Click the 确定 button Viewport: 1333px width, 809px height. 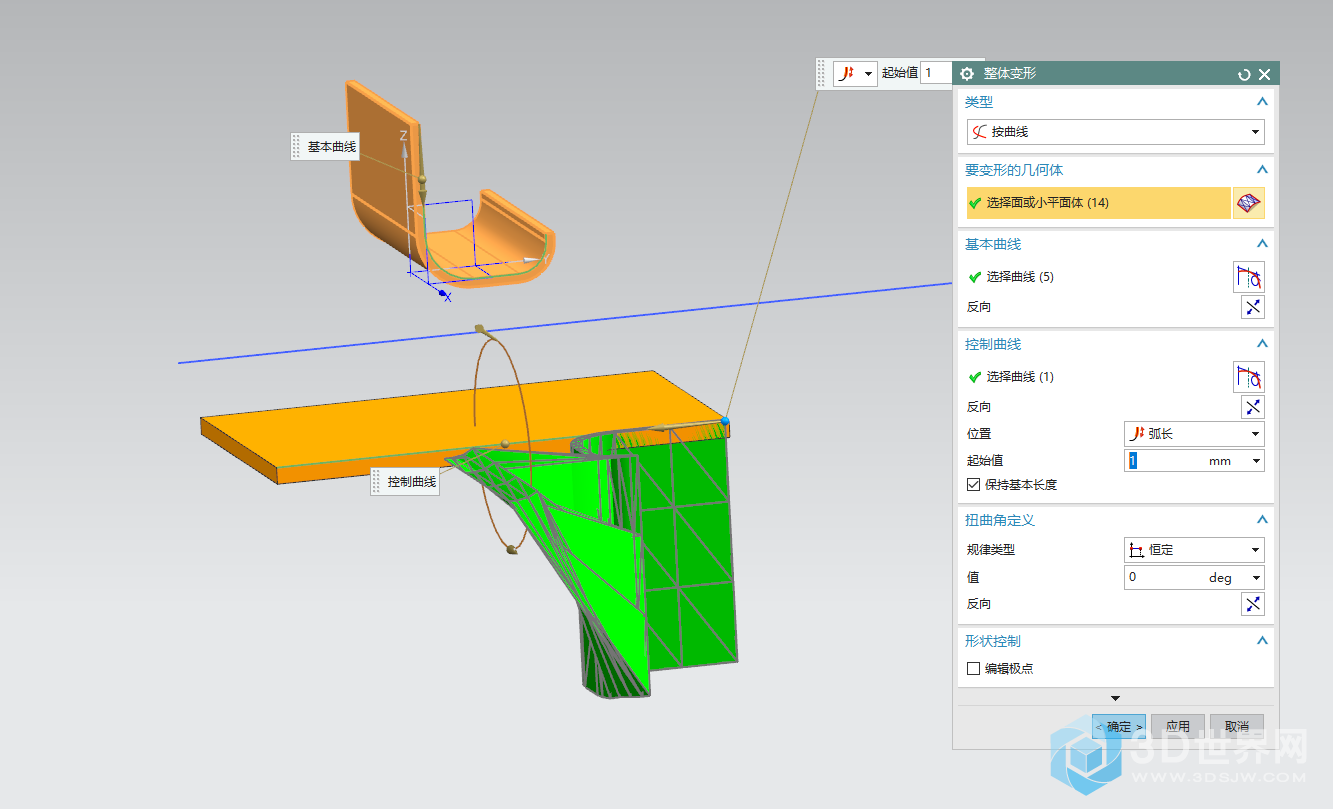(x=1118, y=727)
